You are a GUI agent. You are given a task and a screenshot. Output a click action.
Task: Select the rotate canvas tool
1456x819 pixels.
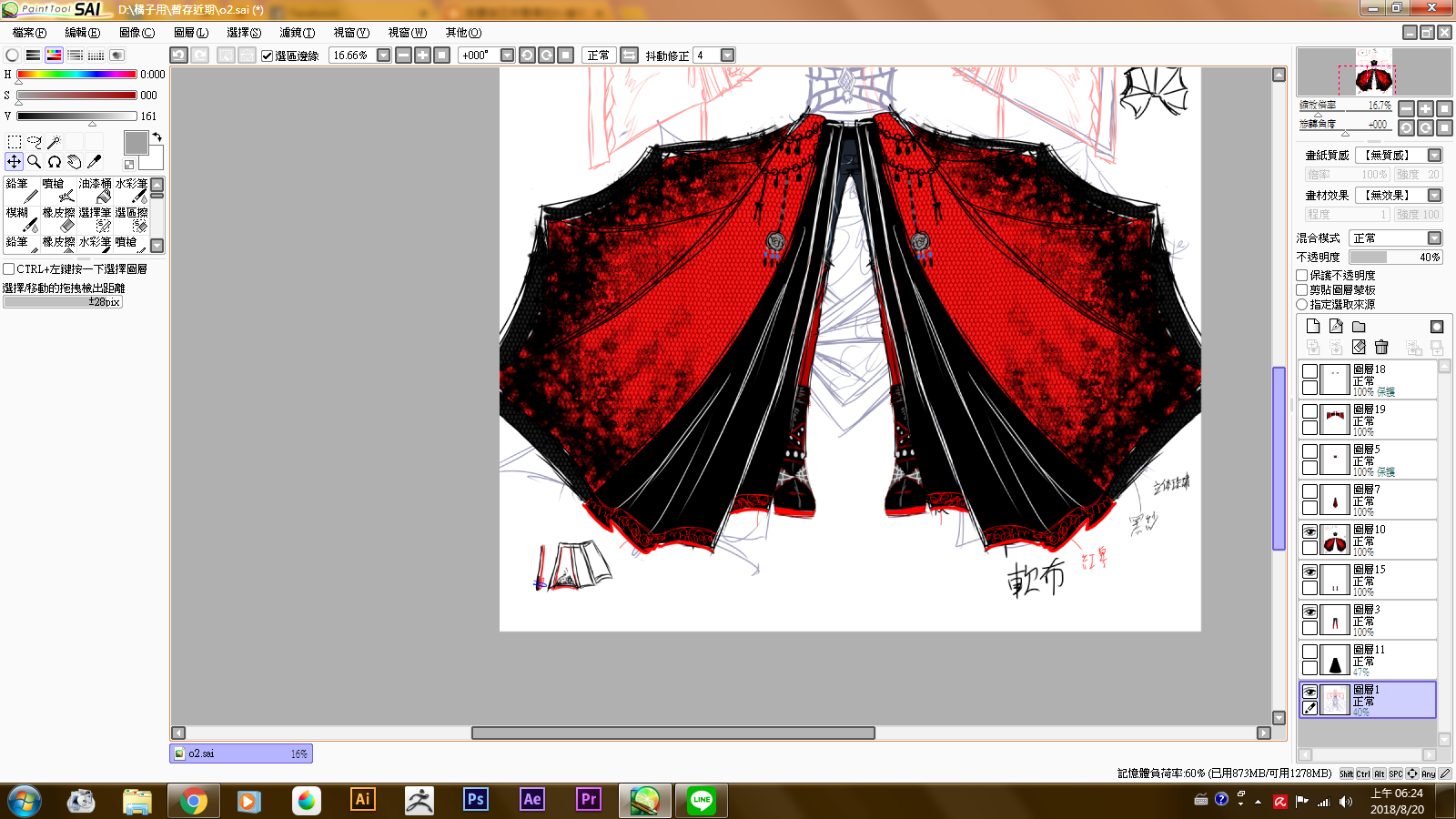(x=54, y=161)
